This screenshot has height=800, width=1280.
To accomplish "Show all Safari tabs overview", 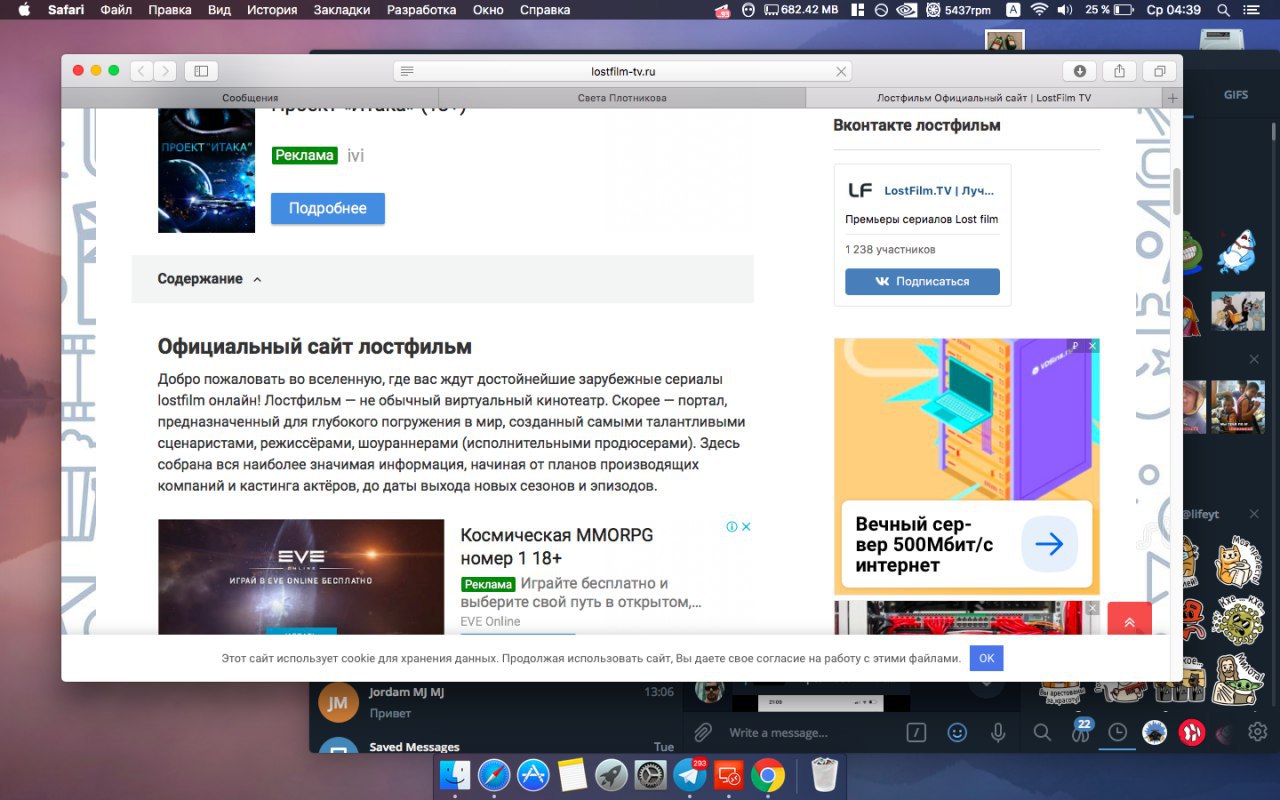I will pyautogui.click(x=1159, y=71).
